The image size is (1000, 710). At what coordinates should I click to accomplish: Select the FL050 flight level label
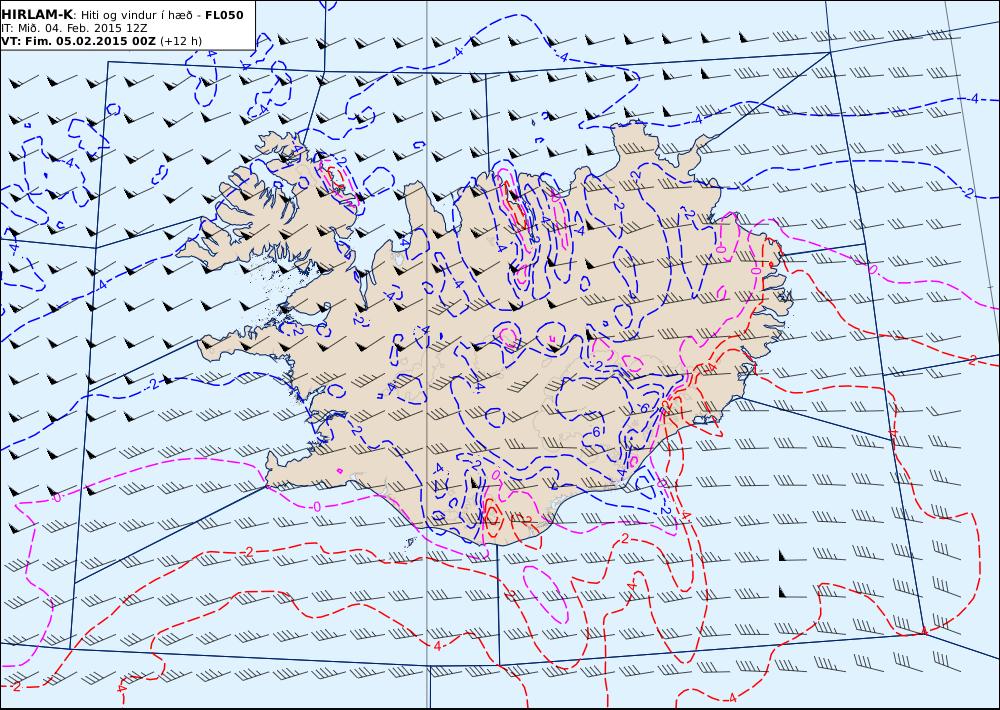tap(224, 15)
